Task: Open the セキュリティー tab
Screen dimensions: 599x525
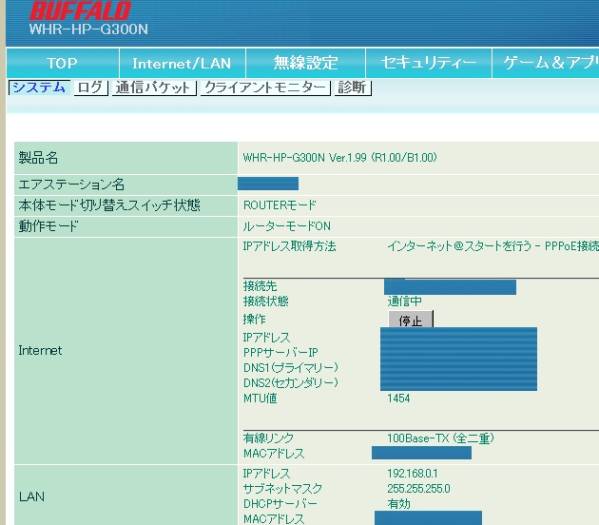Action: coord(428,63)
